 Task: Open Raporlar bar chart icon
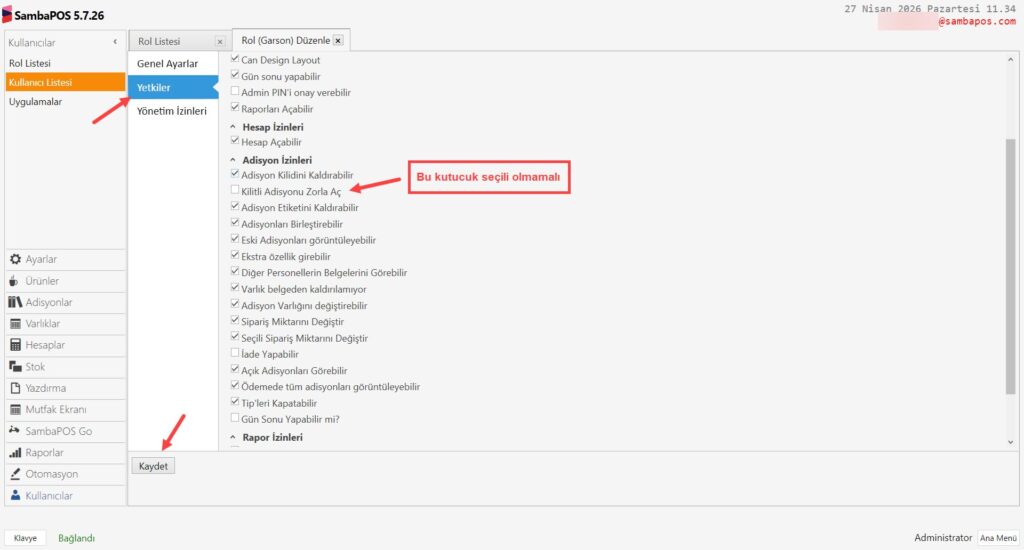pos(15,453)
